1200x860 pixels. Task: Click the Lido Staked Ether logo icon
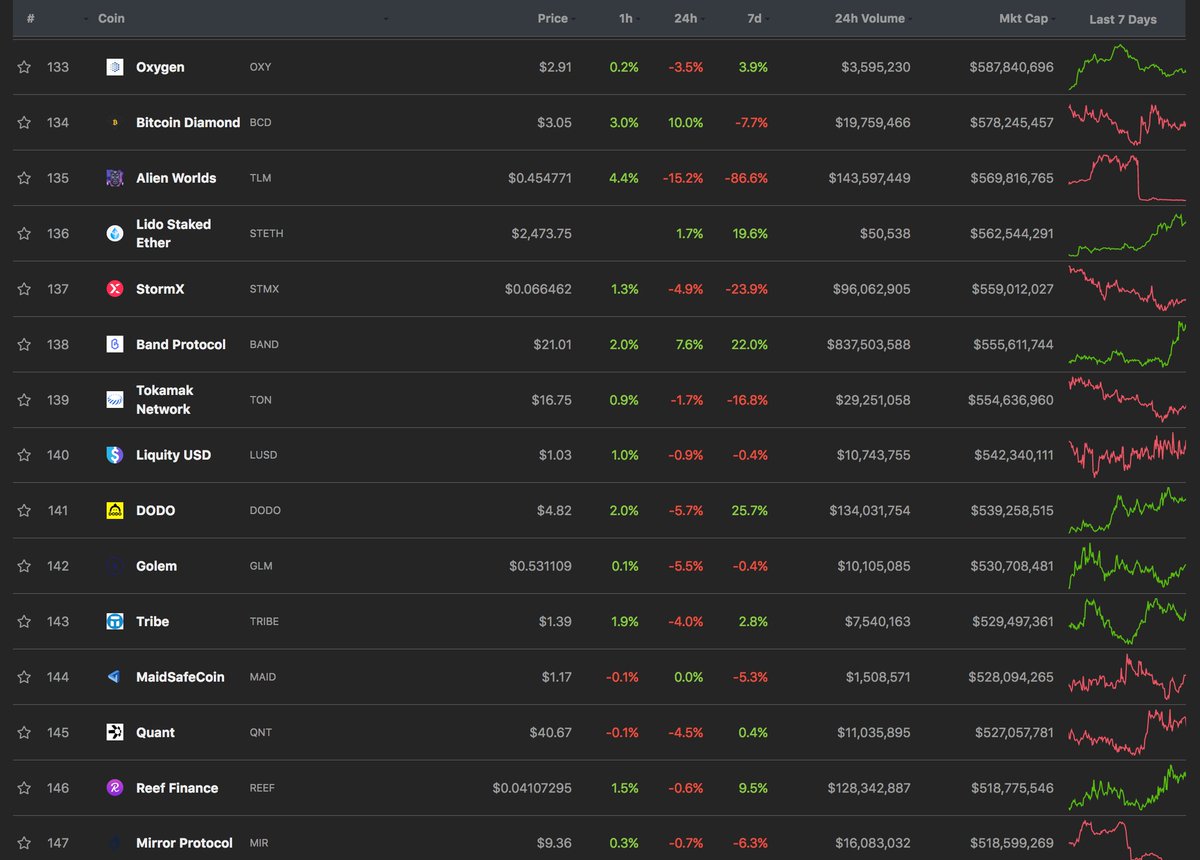pyautogui.click(x=115, y=234)
